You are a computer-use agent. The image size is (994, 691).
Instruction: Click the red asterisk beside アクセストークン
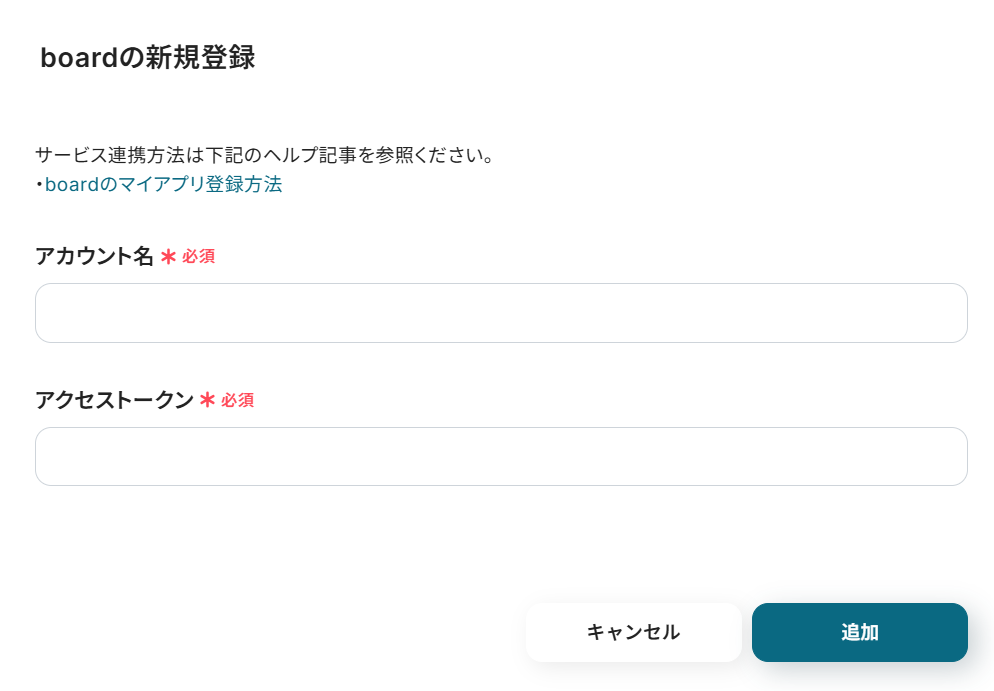coord(208,400)
